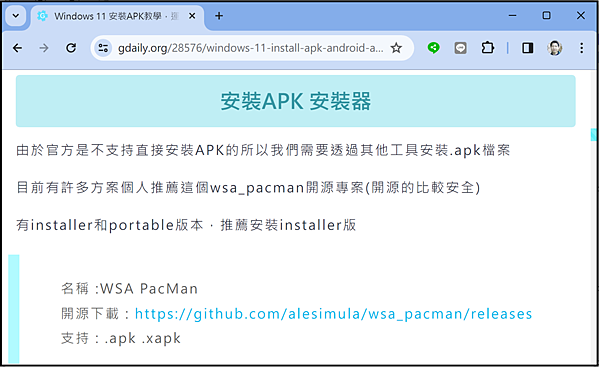This screenshot has height=368, width=600.
Task: Maximize the browser window
Action: coord(546,16)
